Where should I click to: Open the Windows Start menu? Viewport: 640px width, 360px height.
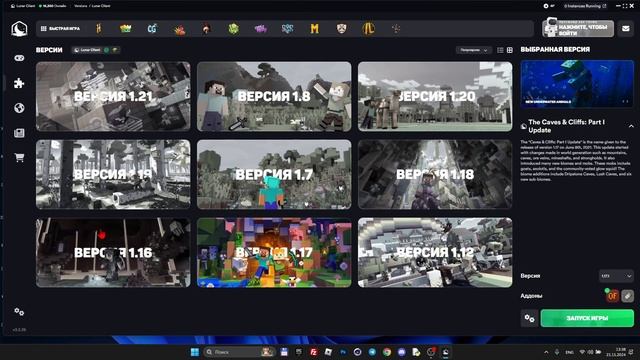pyautogui.click(x=195, y=352)
